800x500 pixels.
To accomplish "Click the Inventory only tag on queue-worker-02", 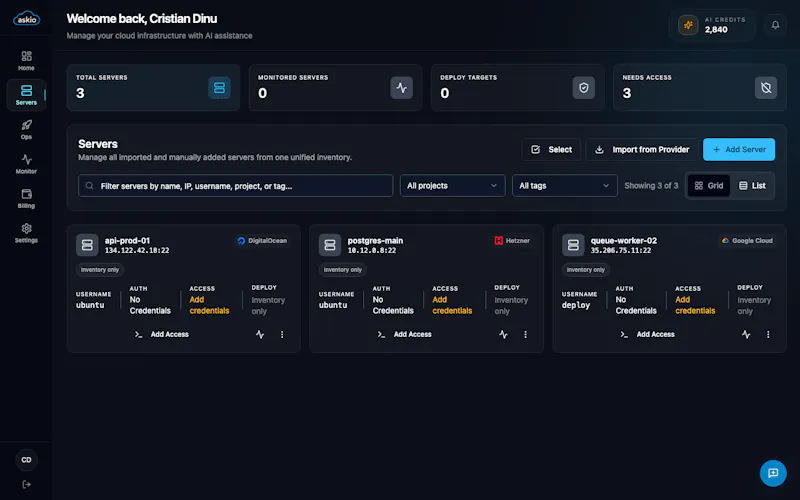I will 586,269.
